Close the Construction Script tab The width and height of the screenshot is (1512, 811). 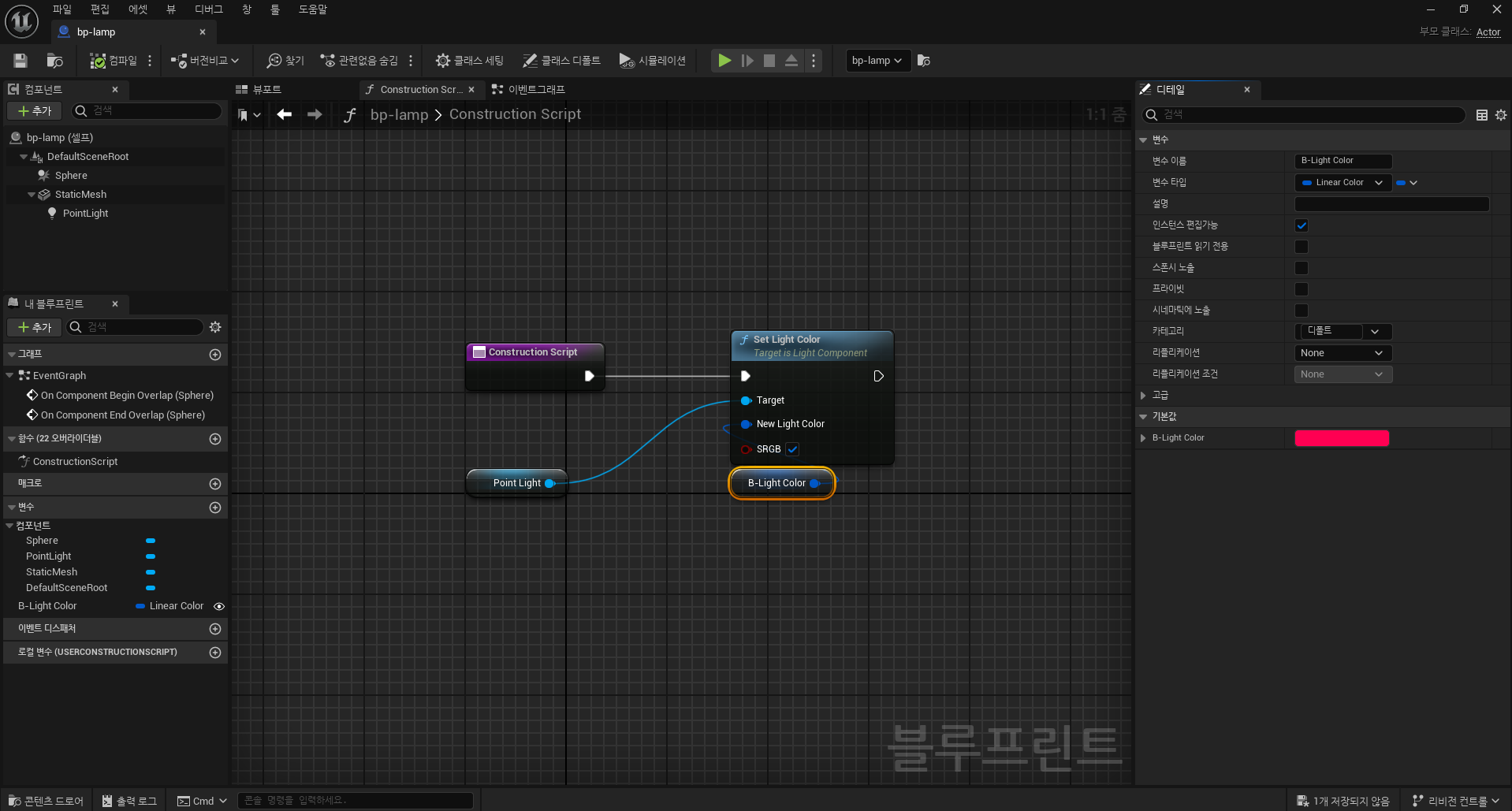(471, 90)
